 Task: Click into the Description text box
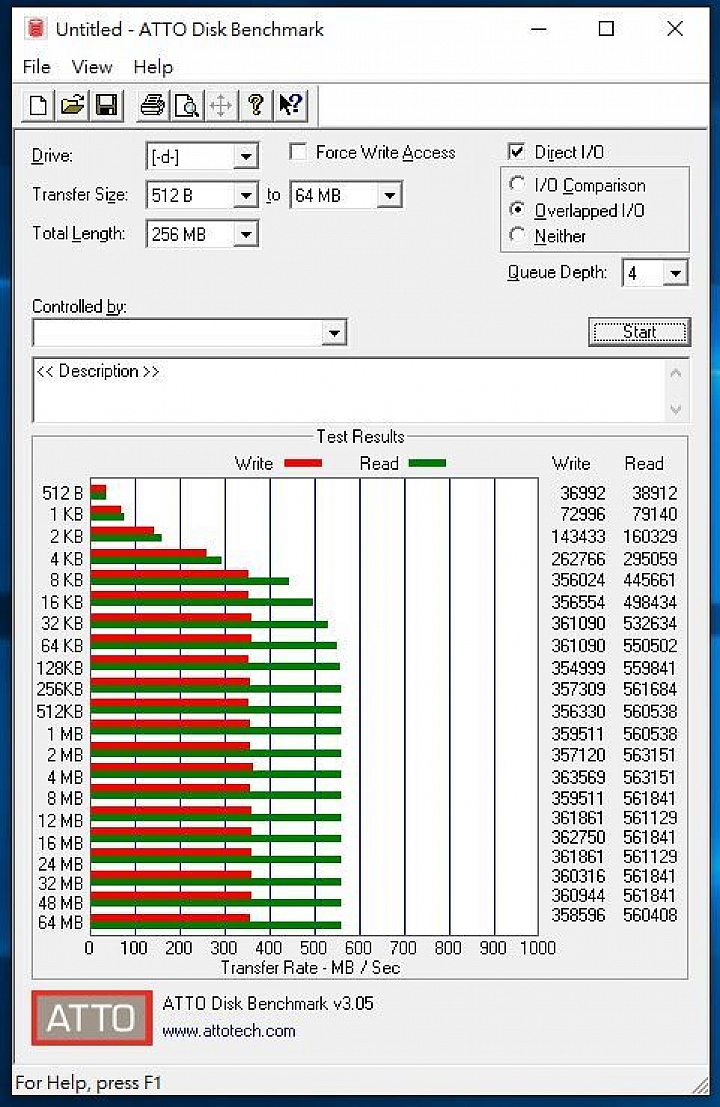click(x=349, y=390)
